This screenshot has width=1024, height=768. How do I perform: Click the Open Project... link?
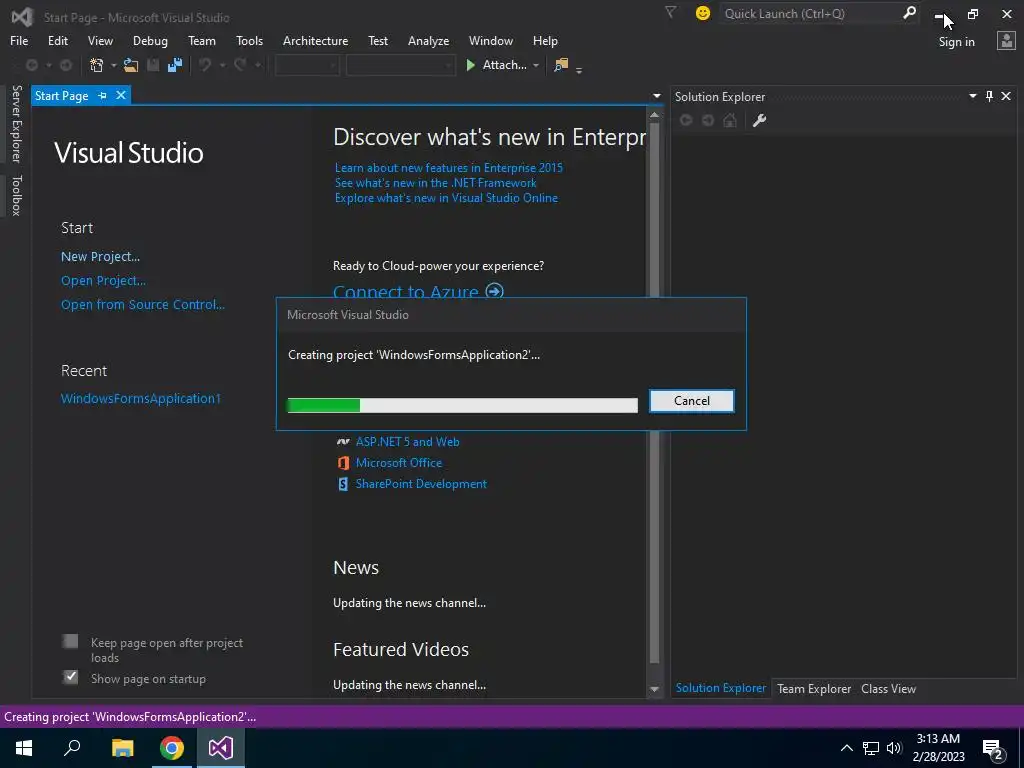103,281
